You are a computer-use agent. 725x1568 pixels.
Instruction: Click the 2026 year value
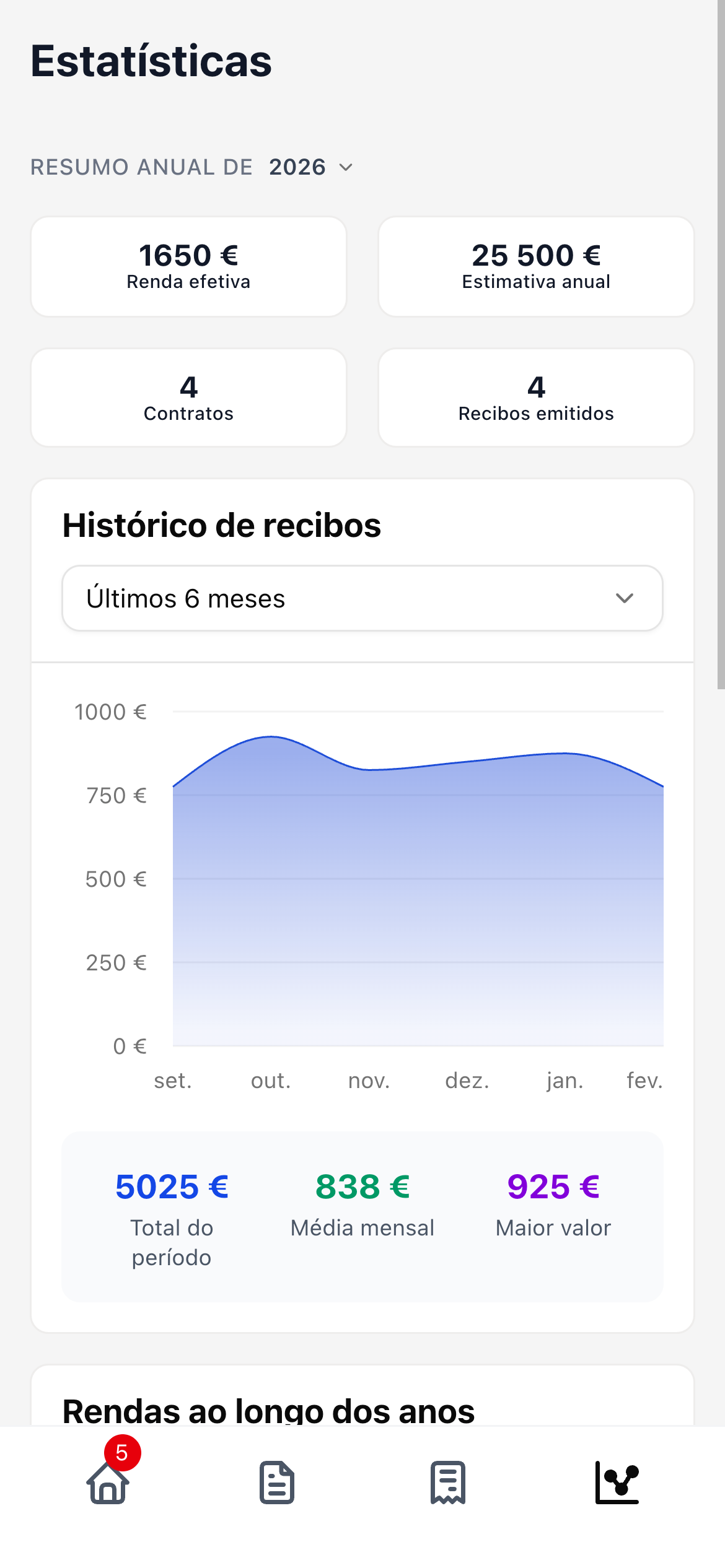coord(297,167)
